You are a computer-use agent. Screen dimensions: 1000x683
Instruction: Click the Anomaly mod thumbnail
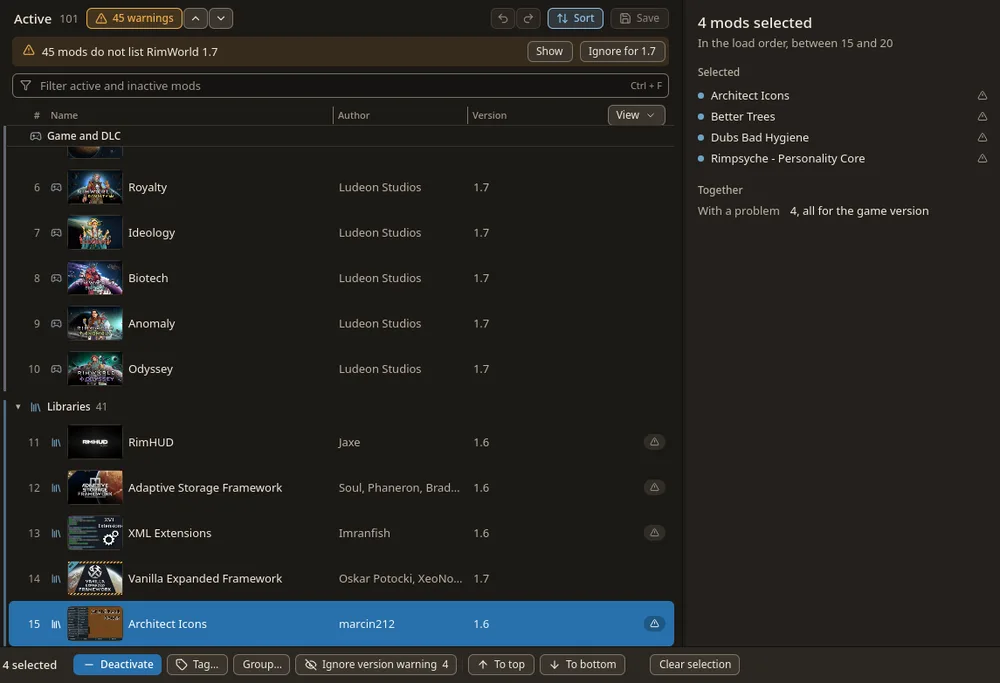click(x=95, y=323)
